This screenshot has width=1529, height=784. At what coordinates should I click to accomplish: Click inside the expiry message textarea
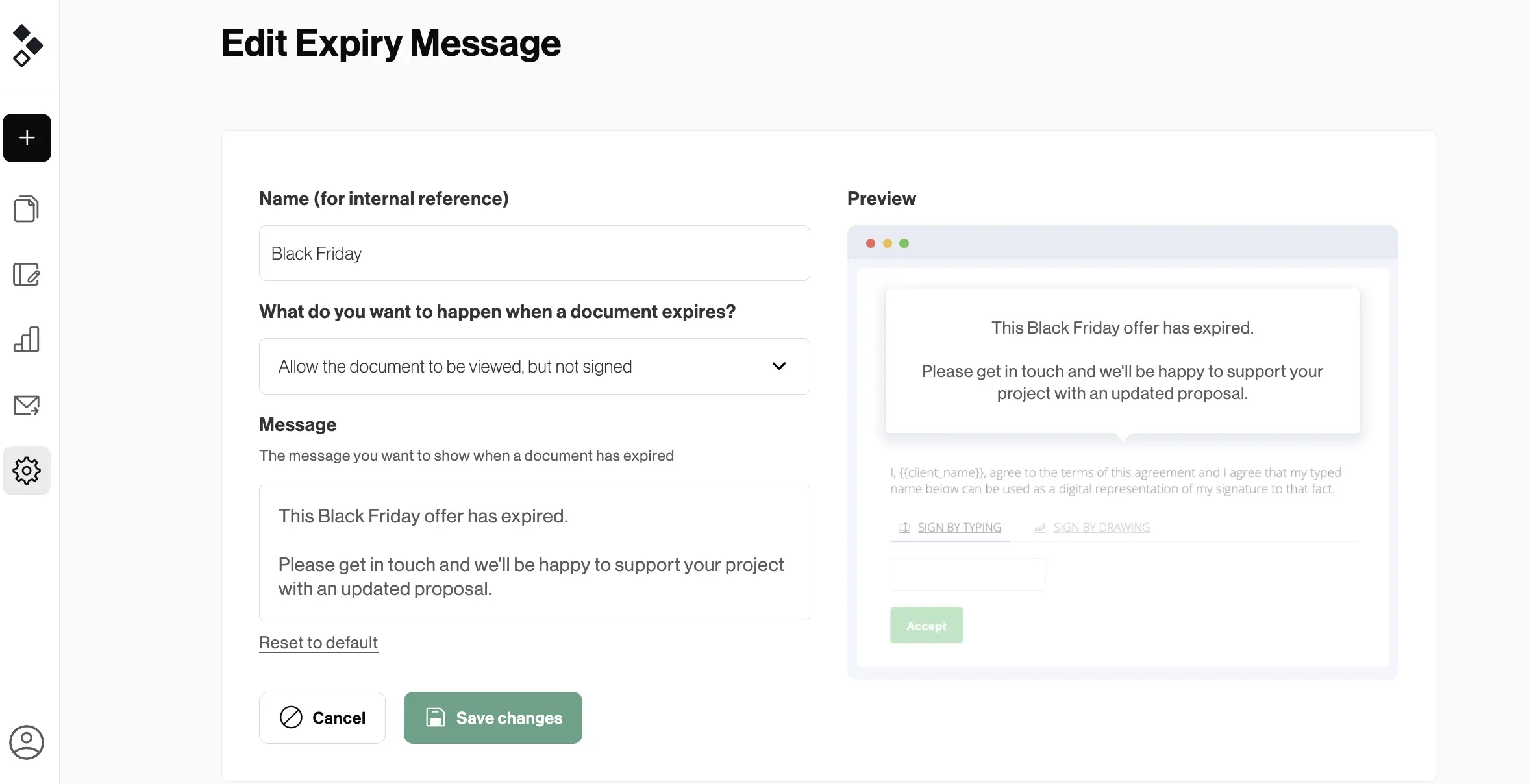(534, 552)
